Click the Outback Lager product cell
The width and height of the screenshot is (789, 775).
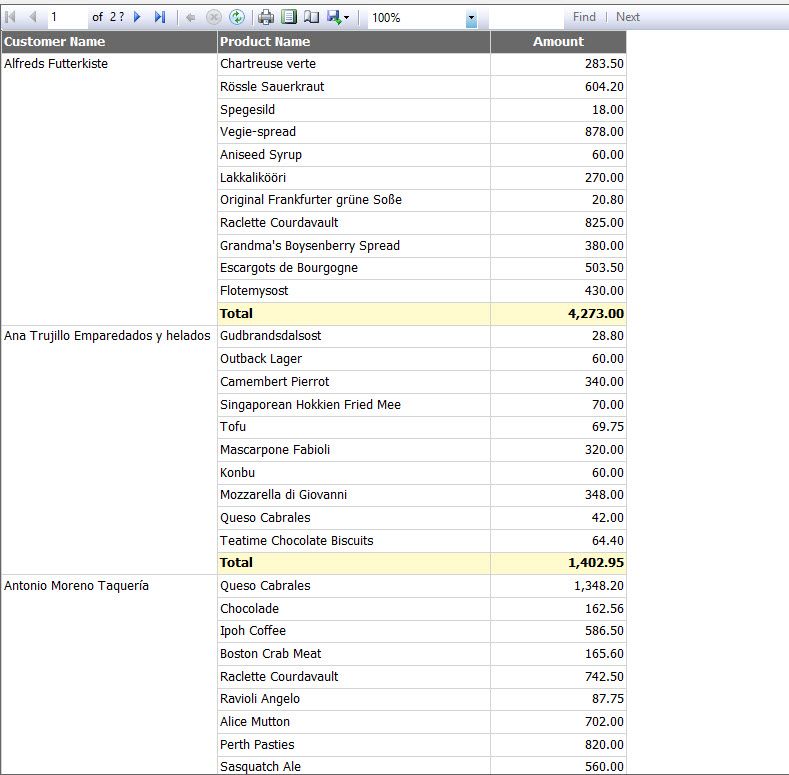354,359
